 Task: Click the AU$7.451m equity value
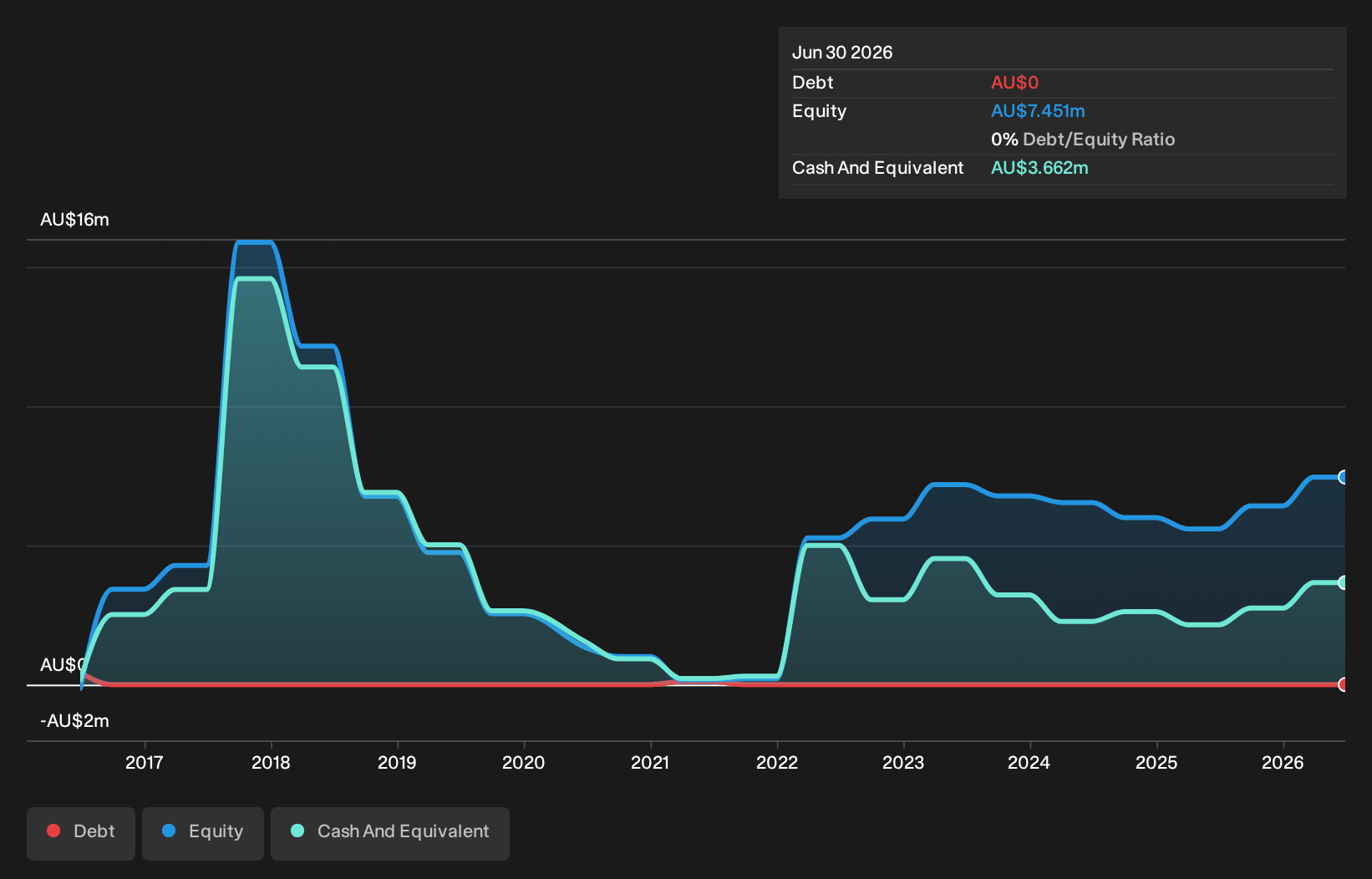1038,111
